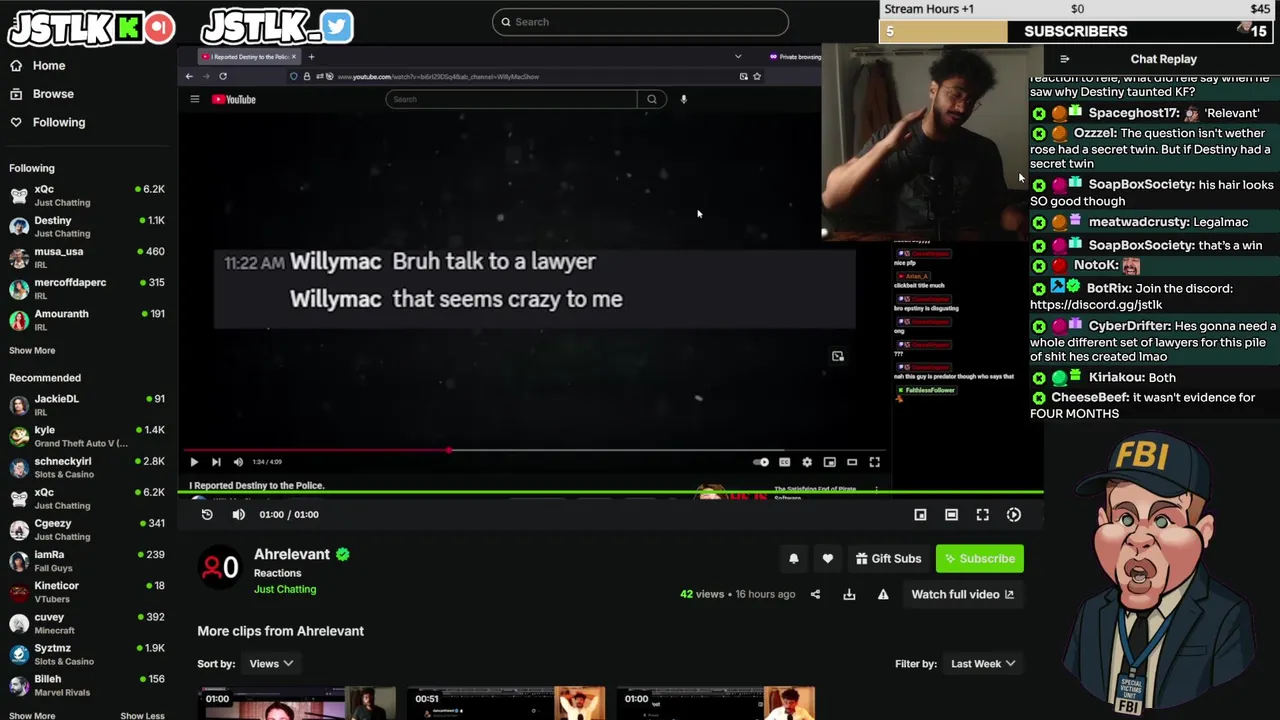Screen dimensions: 1280x720
Task: Click the YouTube search input field
Action: 511,99
